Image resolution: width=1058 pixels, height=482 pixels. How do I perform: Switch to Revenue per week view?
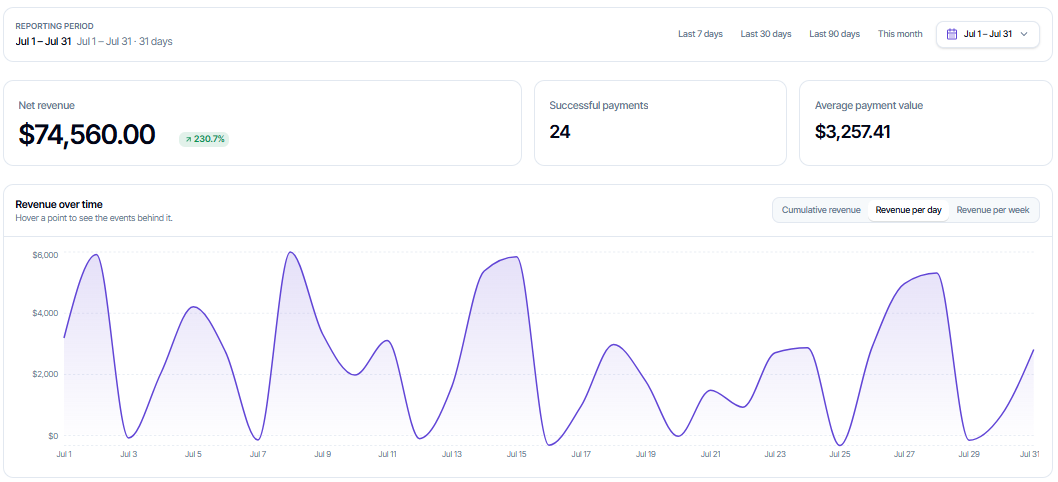click(x=993, y=210)
